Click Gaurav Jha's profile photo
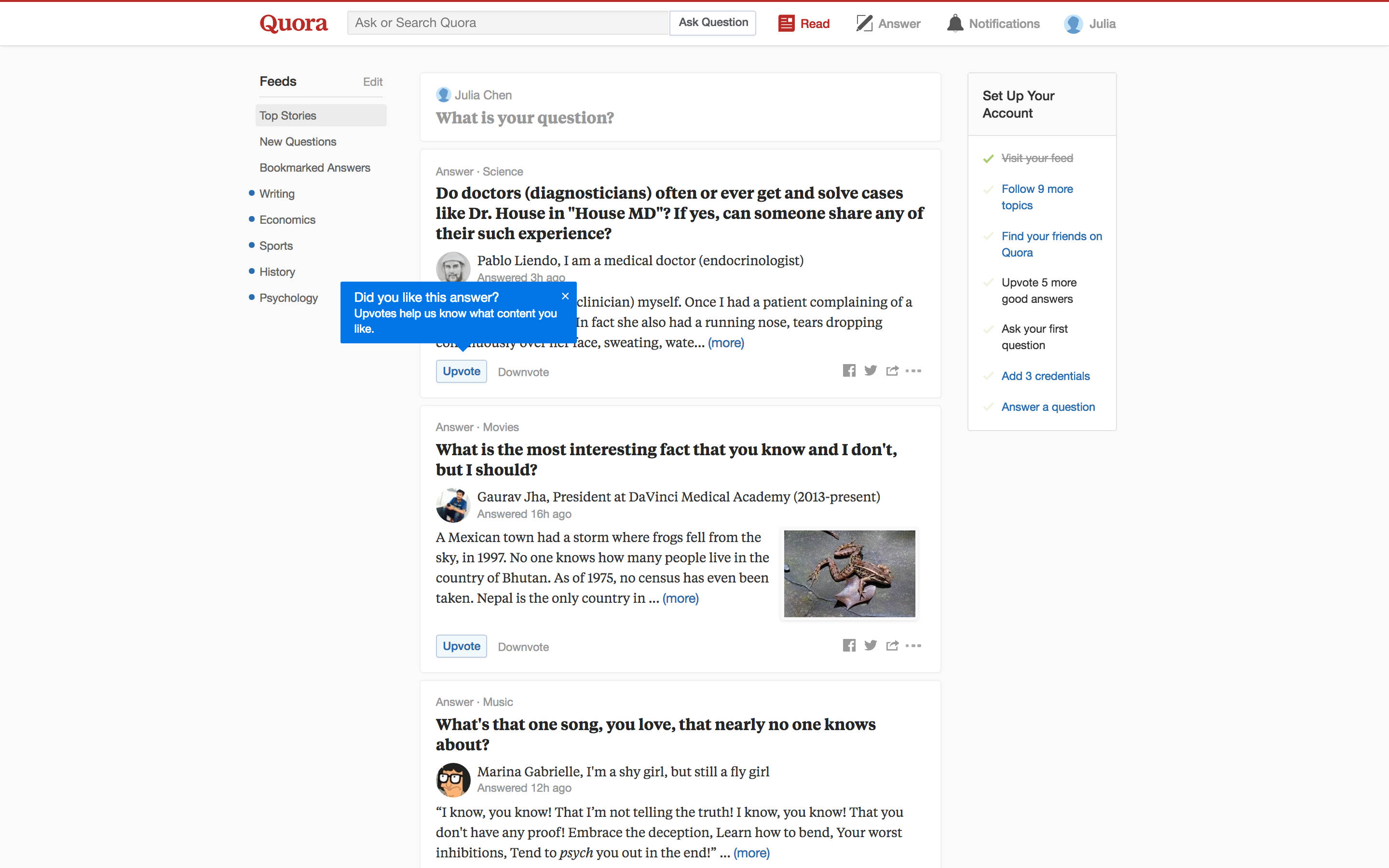This screenshot has width=1389, height=868. (x=453, y=505)
